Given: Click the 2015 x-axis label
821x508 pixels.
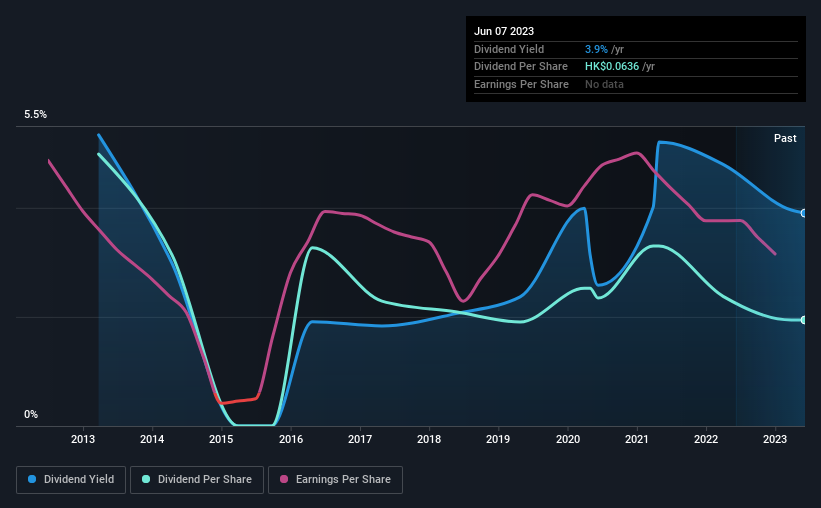Looking at the screenshot, I should 221,439.
